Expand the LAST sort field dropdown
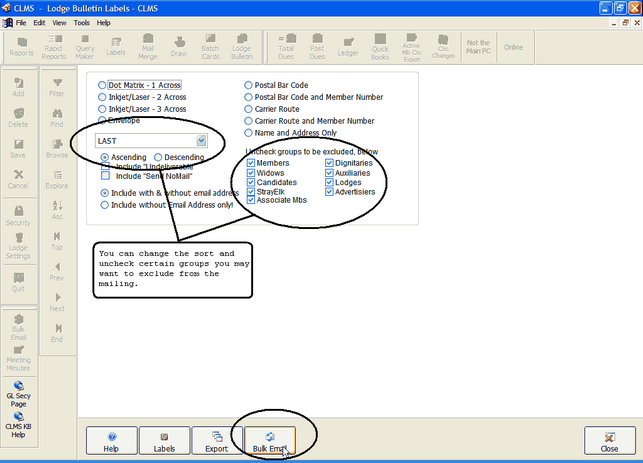This screenshot has width=643, height=463. (x=201, y=141)
